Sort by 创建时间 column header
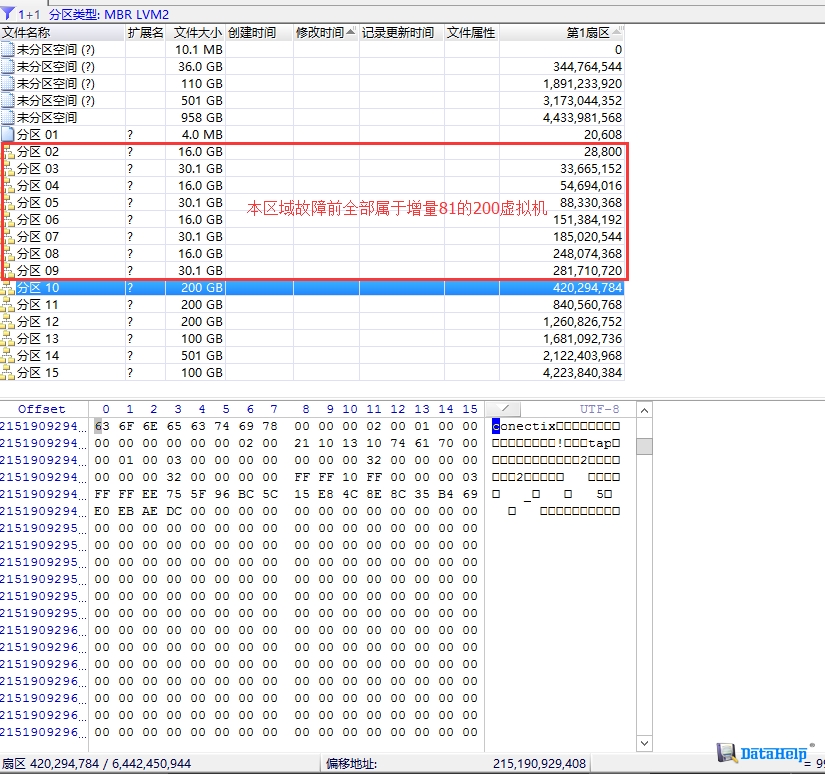825x774 pixels. pos(259,33)
